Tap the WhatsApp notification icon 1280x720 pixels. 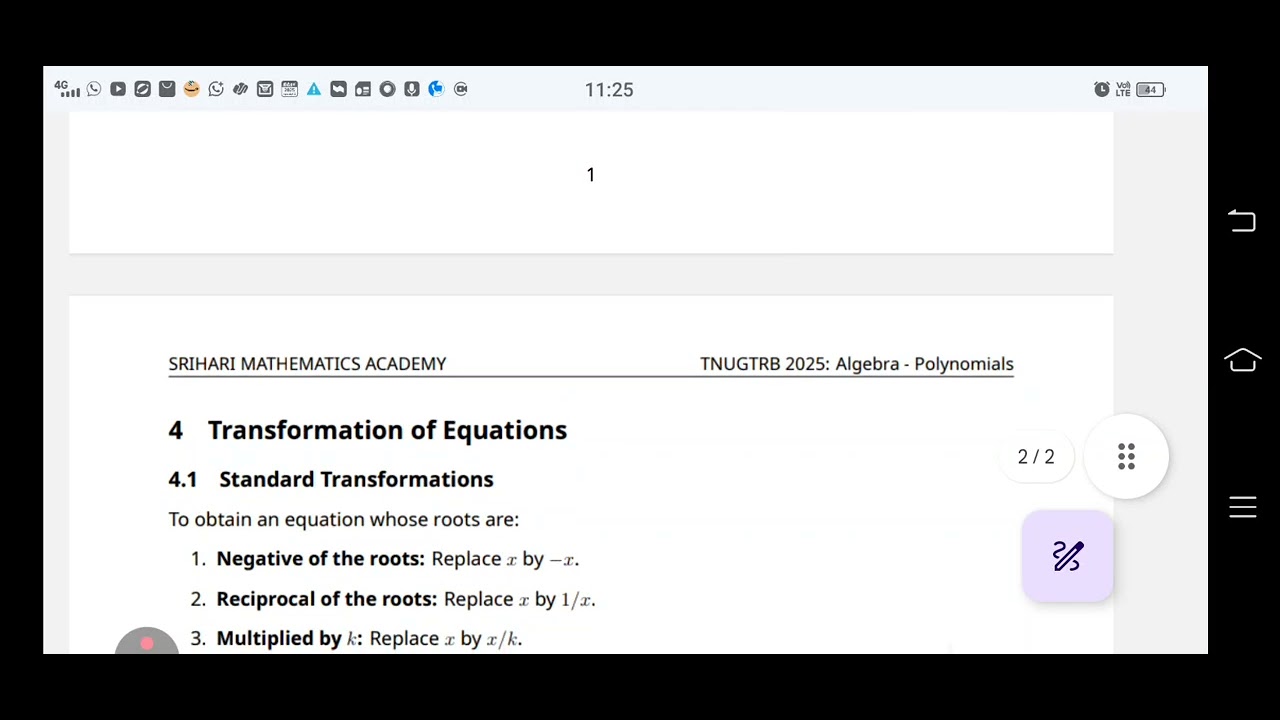pos(94,89)
